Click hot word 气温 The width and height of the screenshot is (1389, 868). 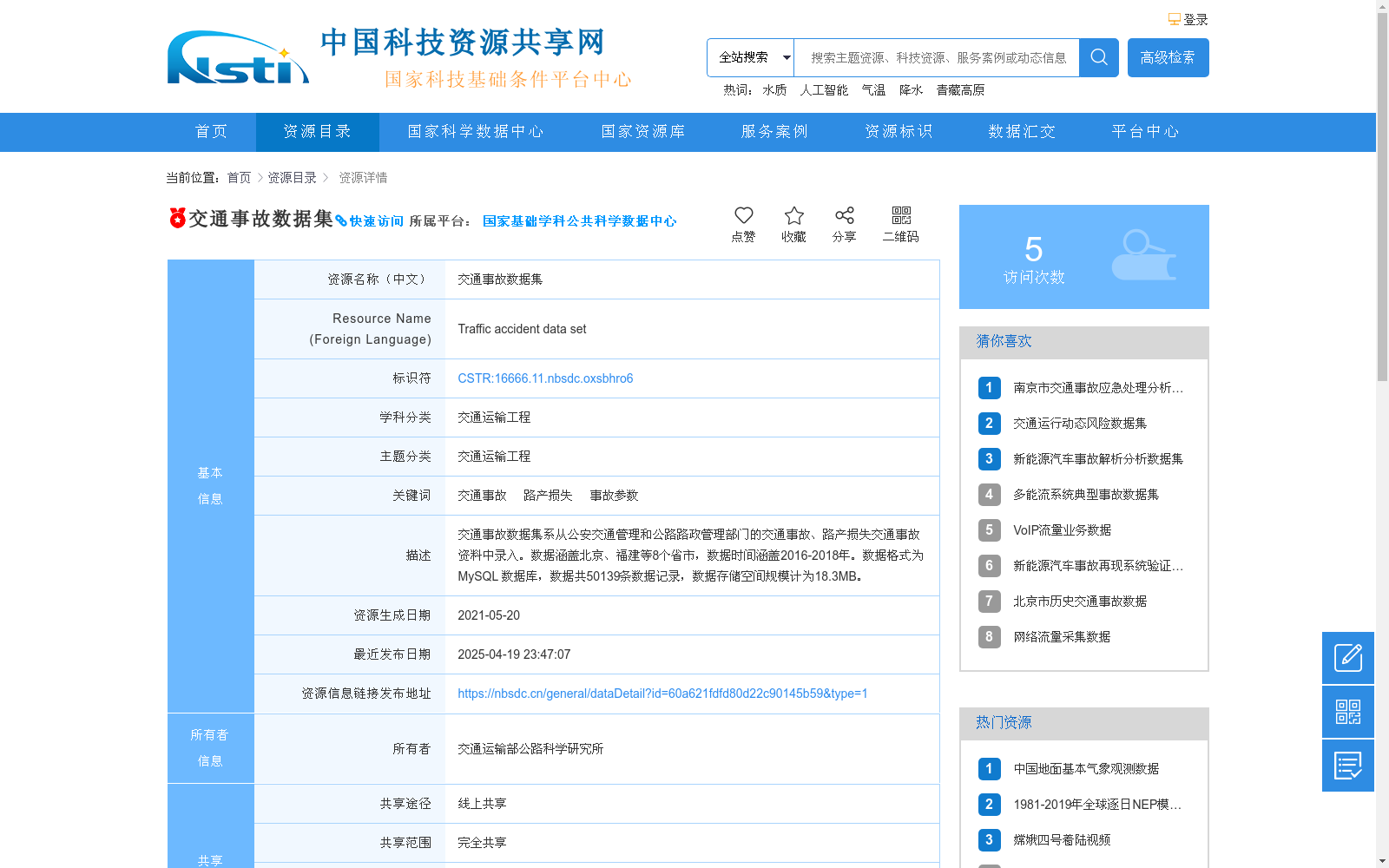(x=873, y=90)
